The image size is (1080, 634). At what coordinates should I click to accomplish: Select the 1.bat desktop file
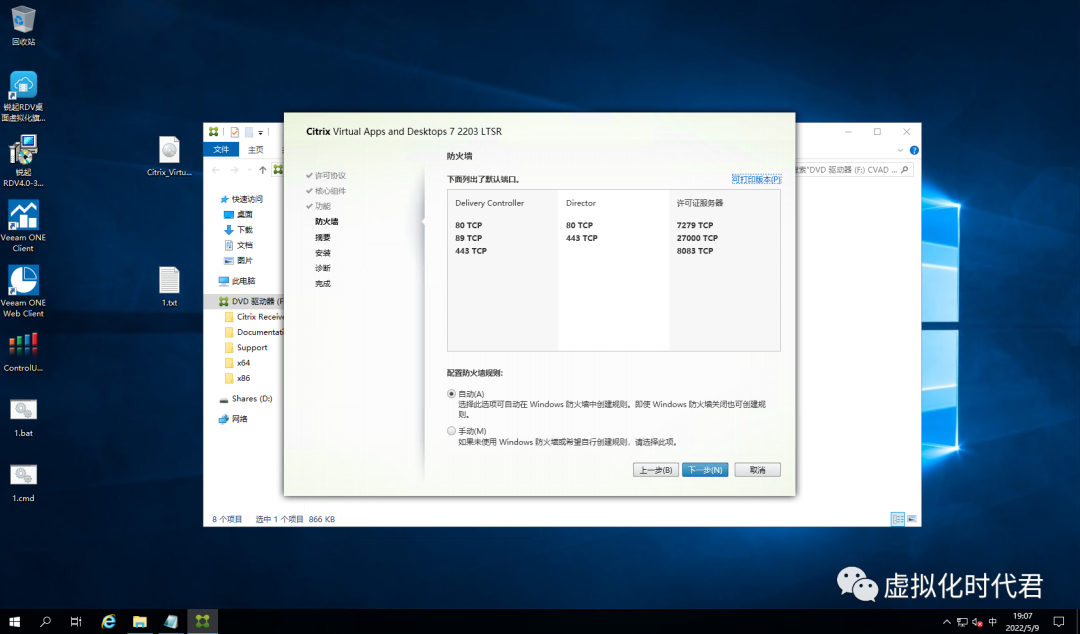coord(23,418)
